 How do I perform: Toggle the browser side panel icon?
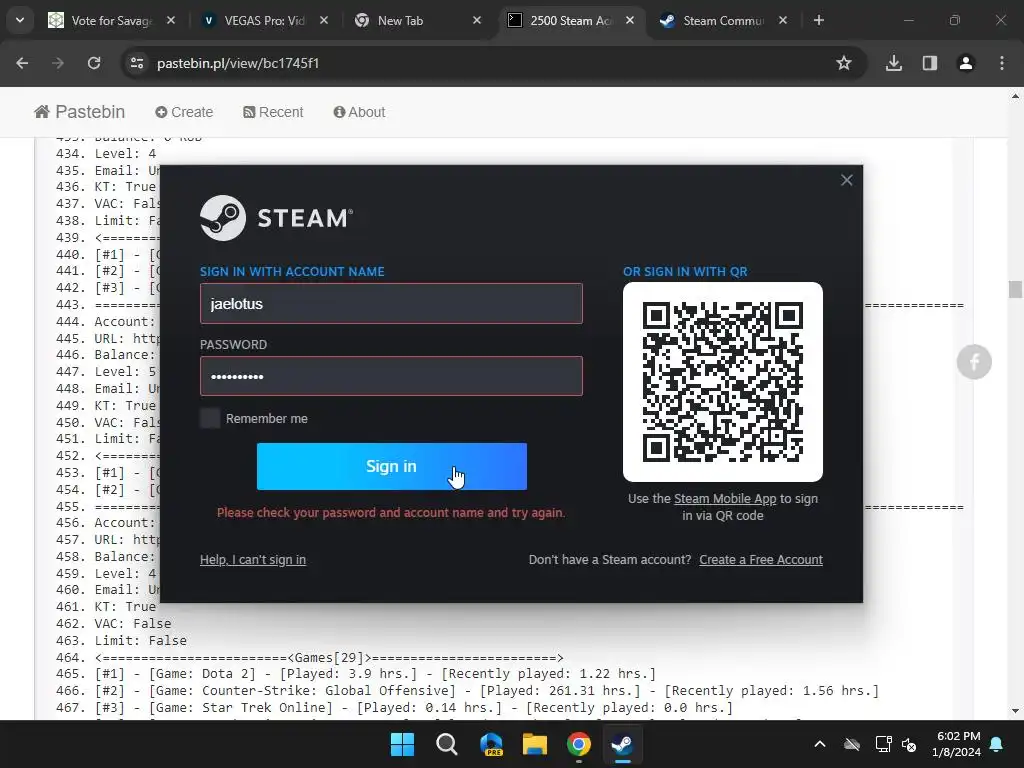tap(930, 63)
